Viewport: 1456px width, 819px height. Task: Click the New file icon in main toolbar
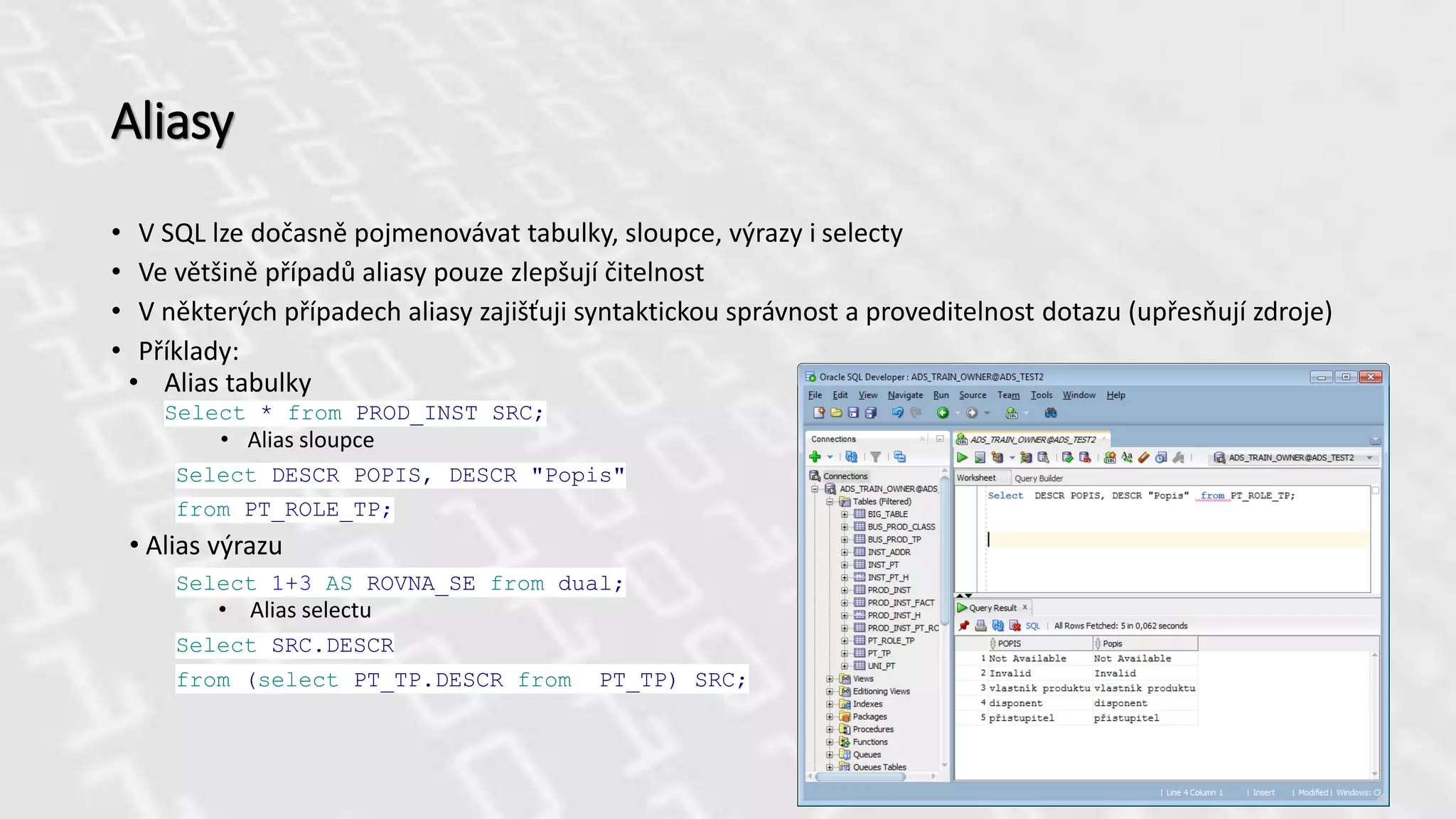click(819, 413)
